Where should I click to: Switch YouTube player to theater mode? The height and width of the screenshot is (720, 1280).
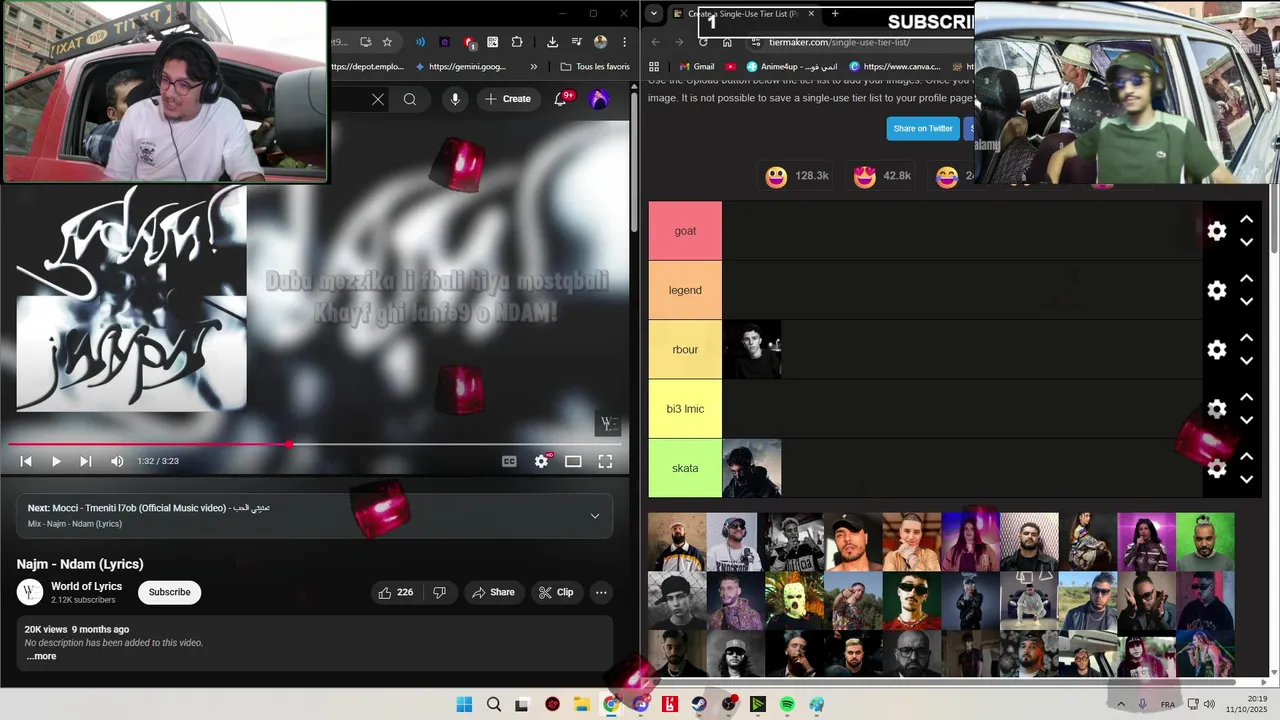coord(573,461)
